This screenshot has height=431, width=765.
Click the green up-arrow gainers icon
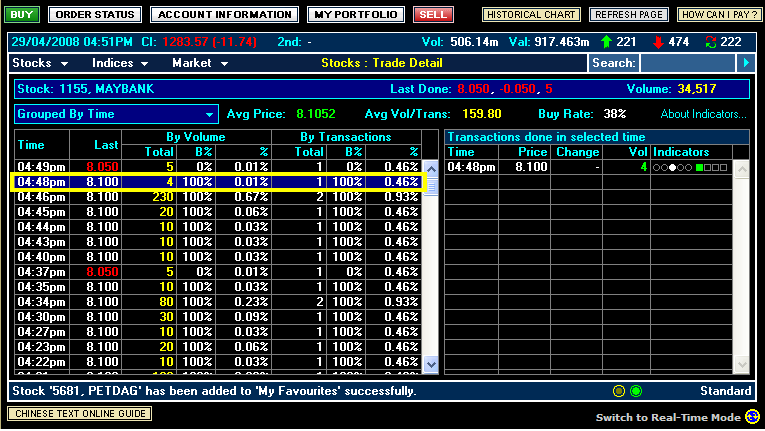608,41
